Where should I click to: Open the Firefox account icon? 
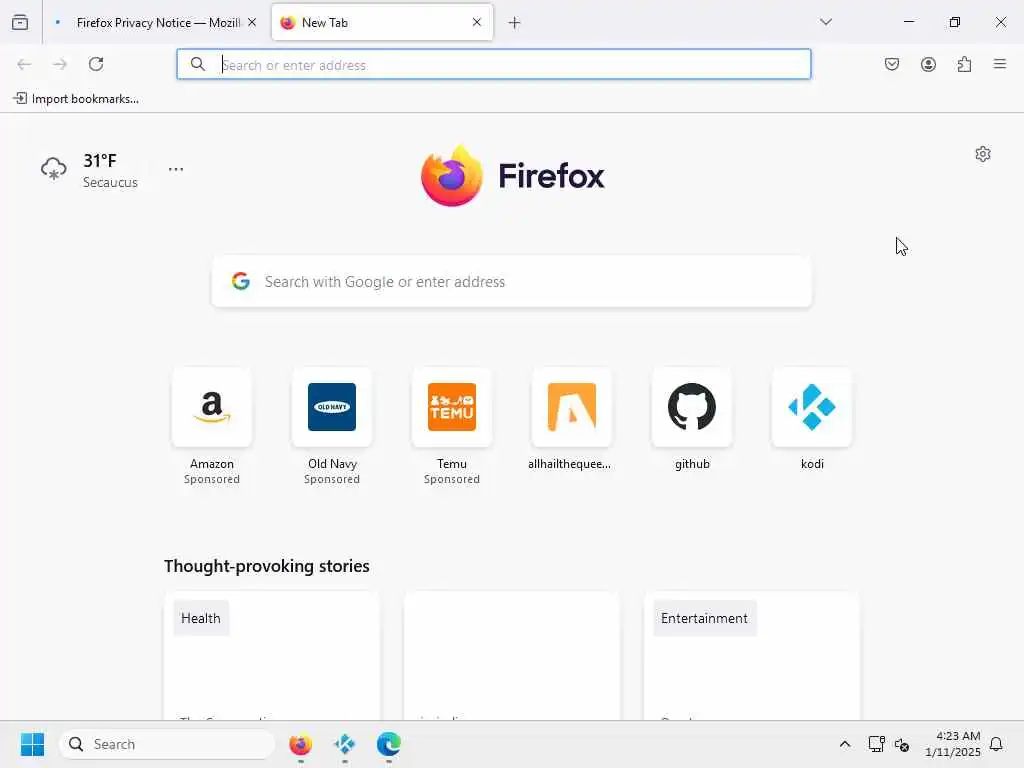pyautogui.click(x=928, y=64)
